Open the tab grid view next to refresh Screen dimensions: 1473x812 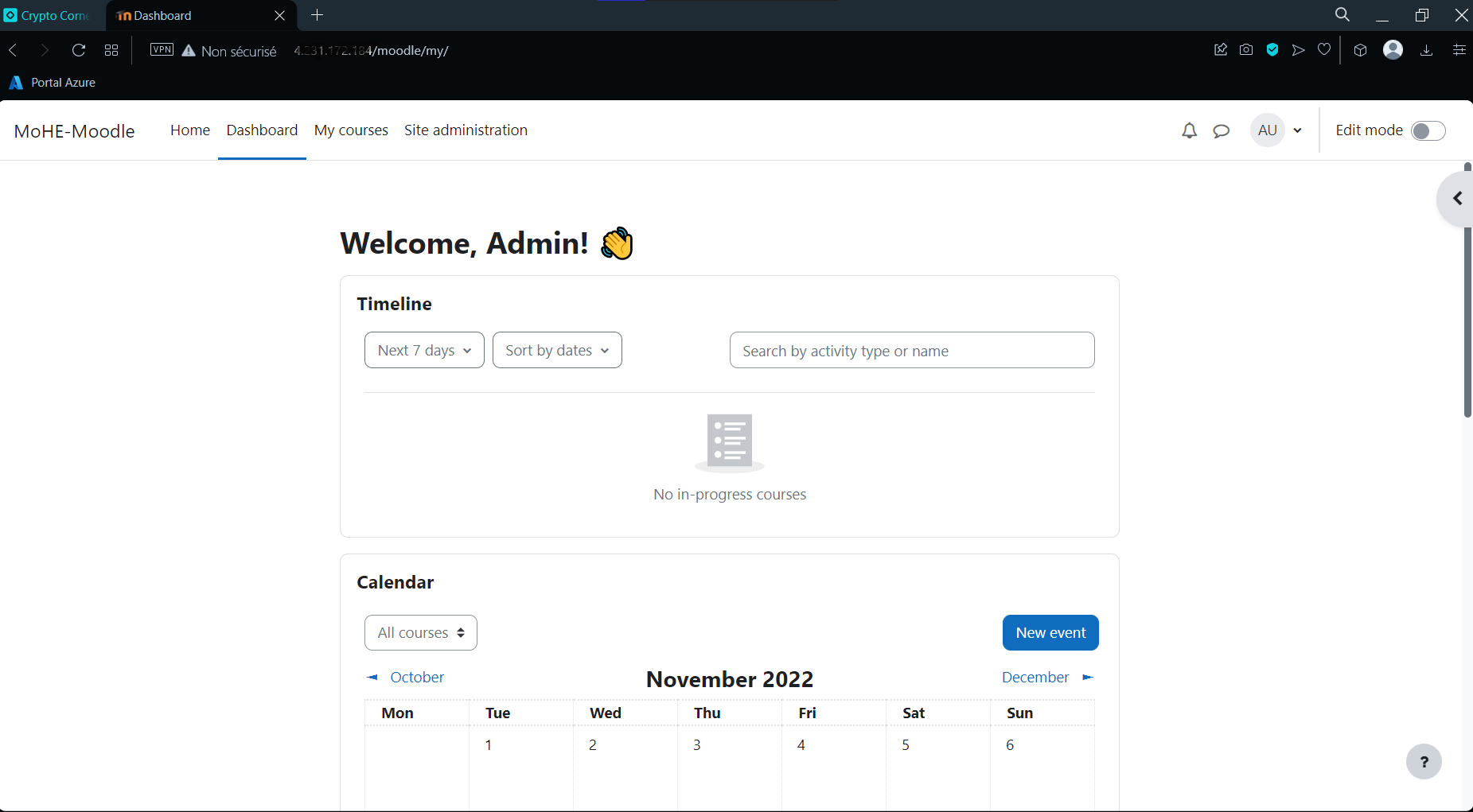pyautogui.click(x=111, y=49)
